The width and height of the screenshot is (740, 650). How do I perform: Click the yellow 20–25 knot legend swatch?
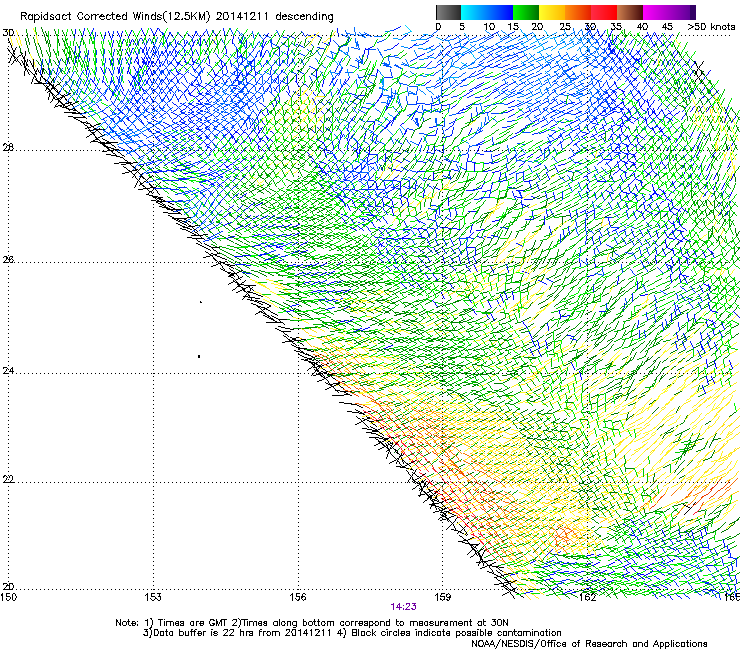pos(552,12)
